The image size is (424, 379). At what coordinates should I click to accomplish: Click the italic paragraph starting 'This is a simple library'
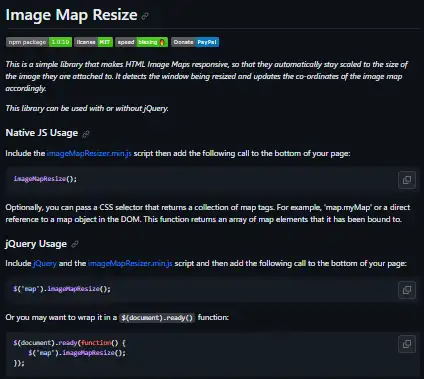pyautogui.click(x=207, y=76)
